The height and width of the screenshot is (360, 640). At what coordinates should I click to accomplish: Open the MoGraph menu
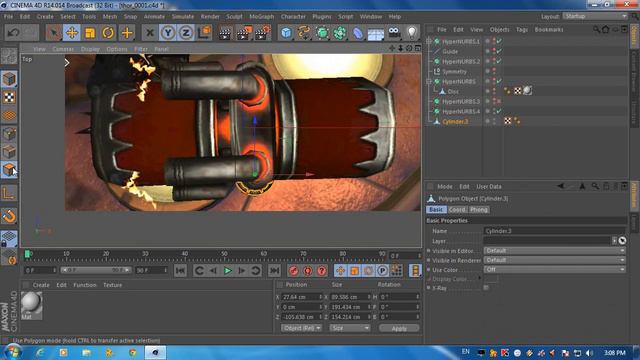coord(262,17)
